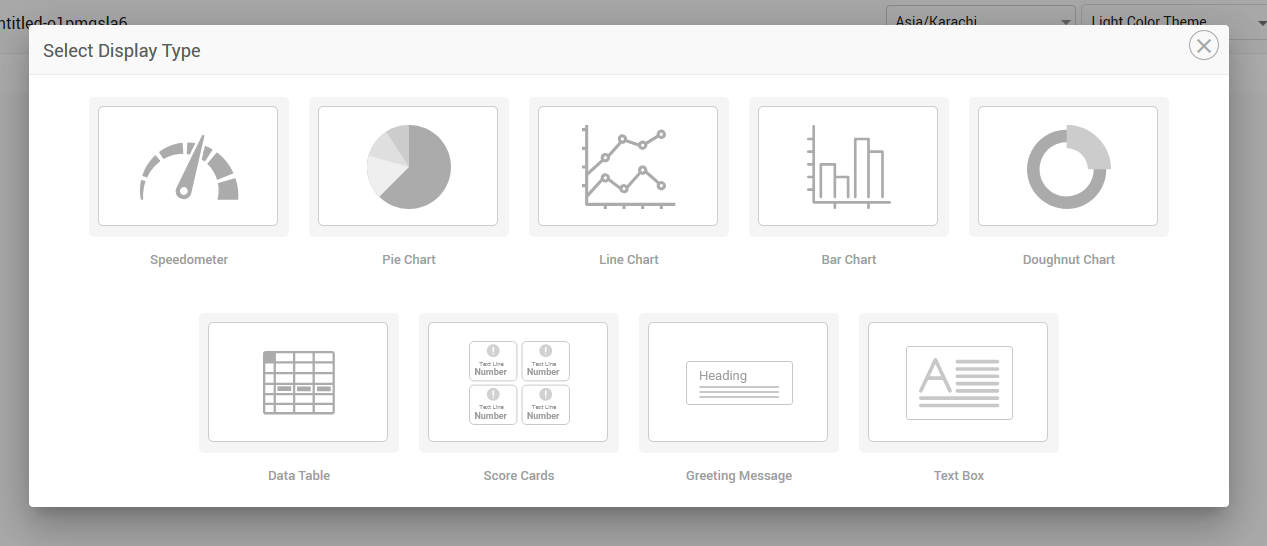Click the Speedometer text label
The height and width of the screenshot is (546, 1267).
189,260
